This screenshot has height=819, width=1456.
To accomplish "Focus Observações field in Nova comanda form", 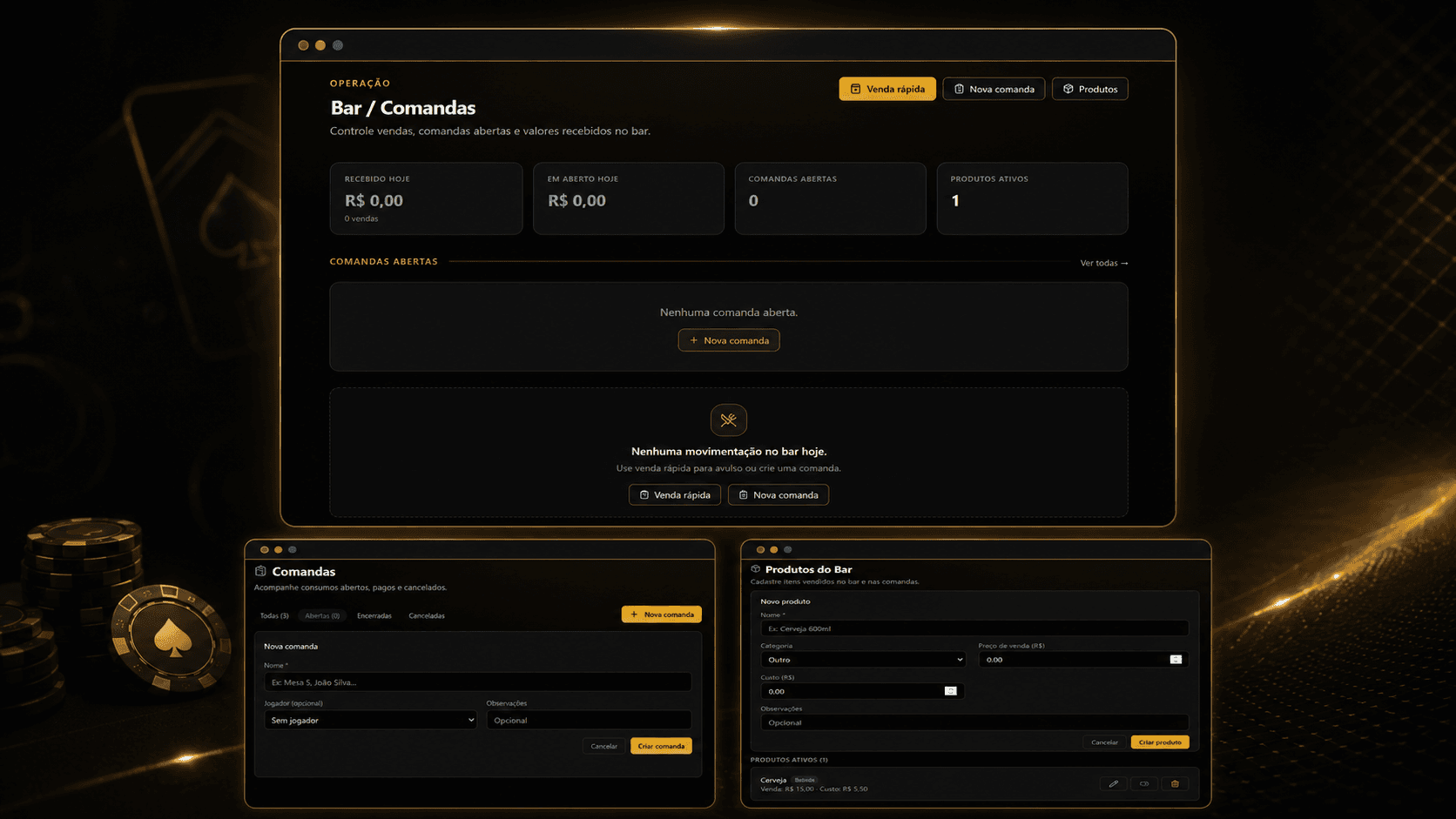I will click(589, 720).
